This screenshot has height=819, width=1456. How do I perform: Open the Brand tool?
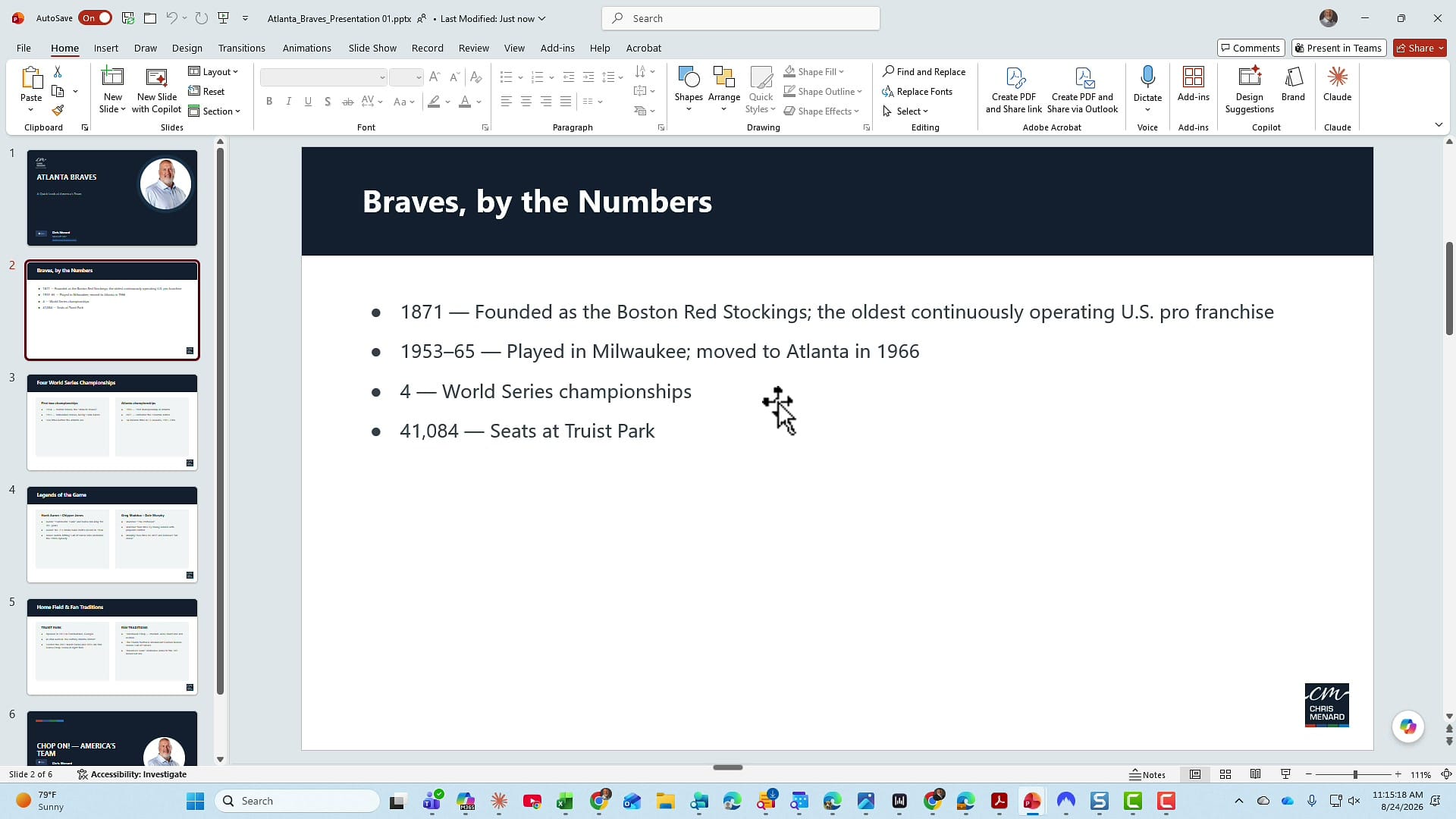[x=1293, y=84]
